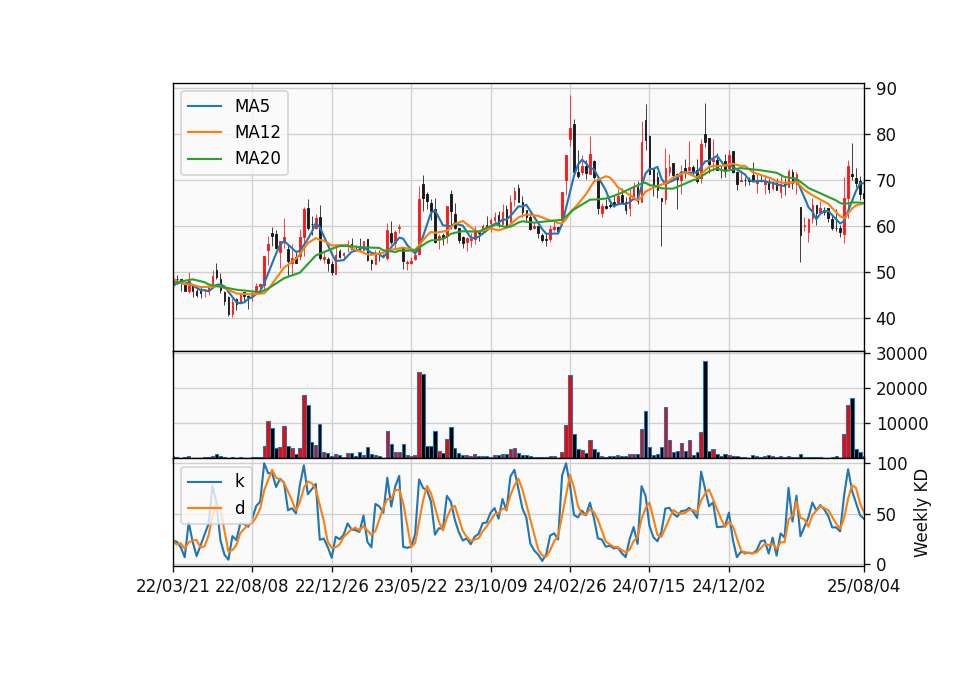Click the green MA20 legend line
Image resolution: width=960 pixels, height=690 pixels.
coord(204,159)
